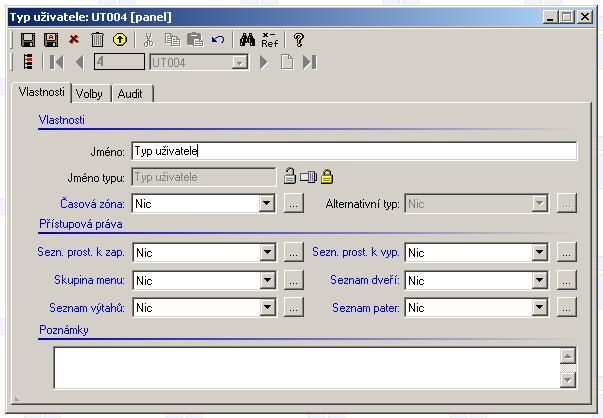Click the undo arrow icon
Image resolution: width=603 pixels, height=418 pixels.
pyautogui.click(x=218, y=40)
